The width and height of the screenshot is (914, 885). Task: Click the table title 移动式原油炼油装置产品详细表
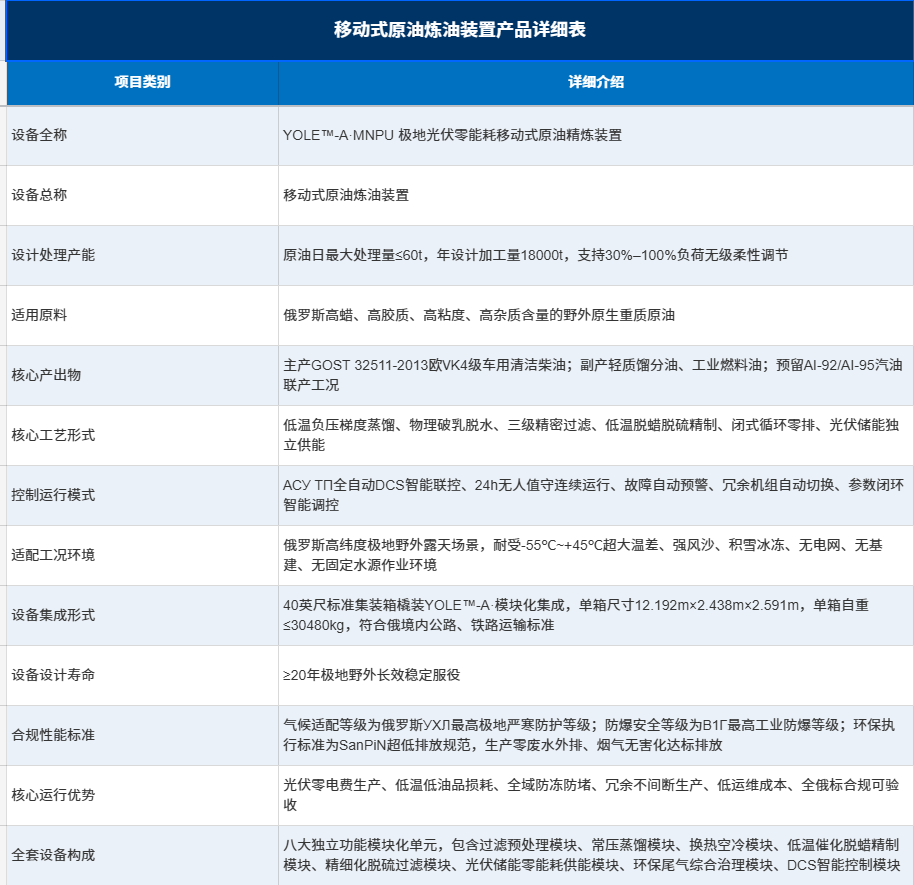pos(459,30)
